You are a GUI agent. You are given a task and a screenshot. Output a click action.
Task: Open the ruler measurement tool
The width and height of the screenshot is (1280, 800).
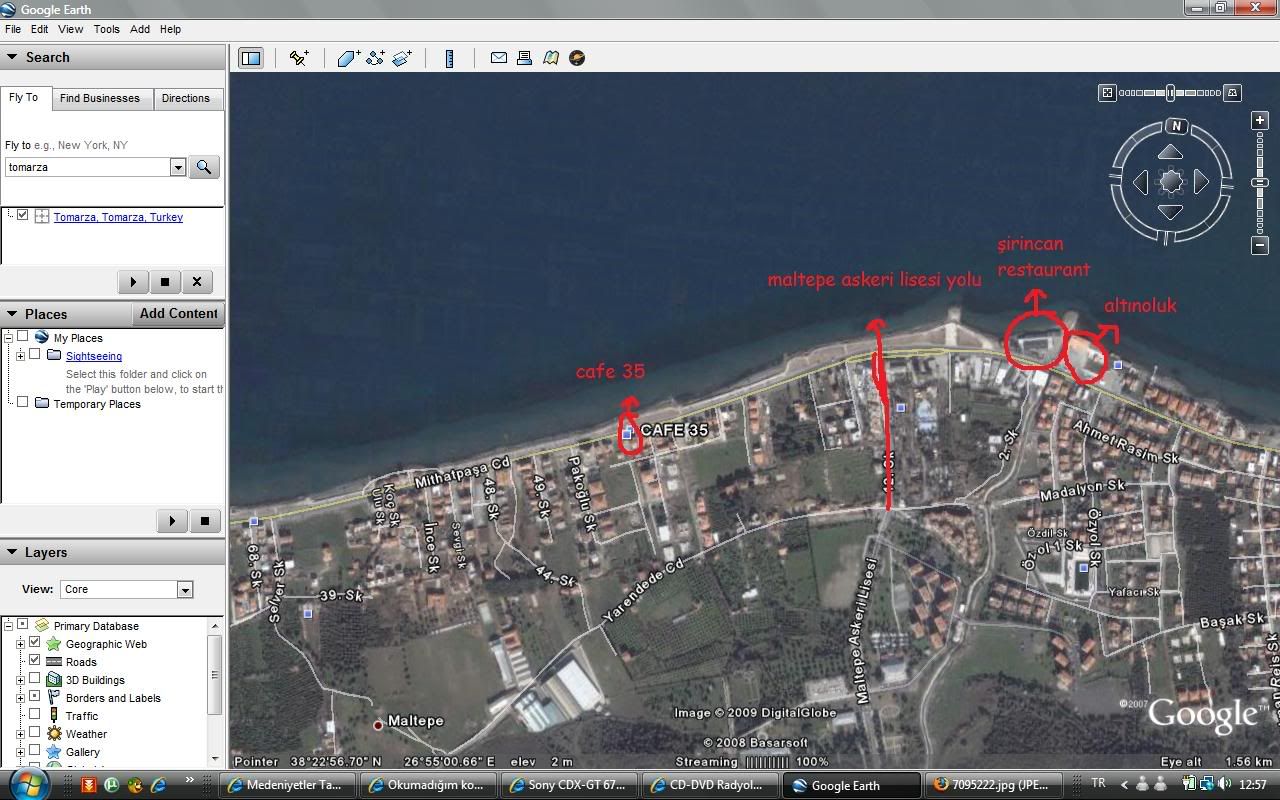[450, 58]
